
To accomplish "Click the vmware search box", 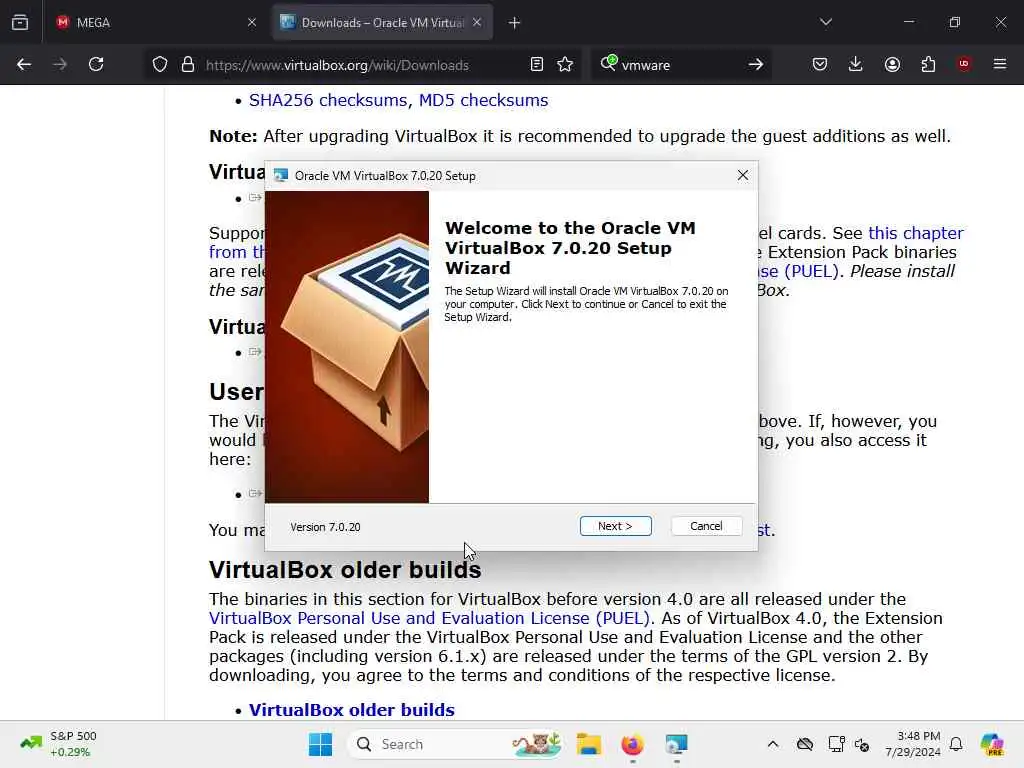I will (679, 65).
